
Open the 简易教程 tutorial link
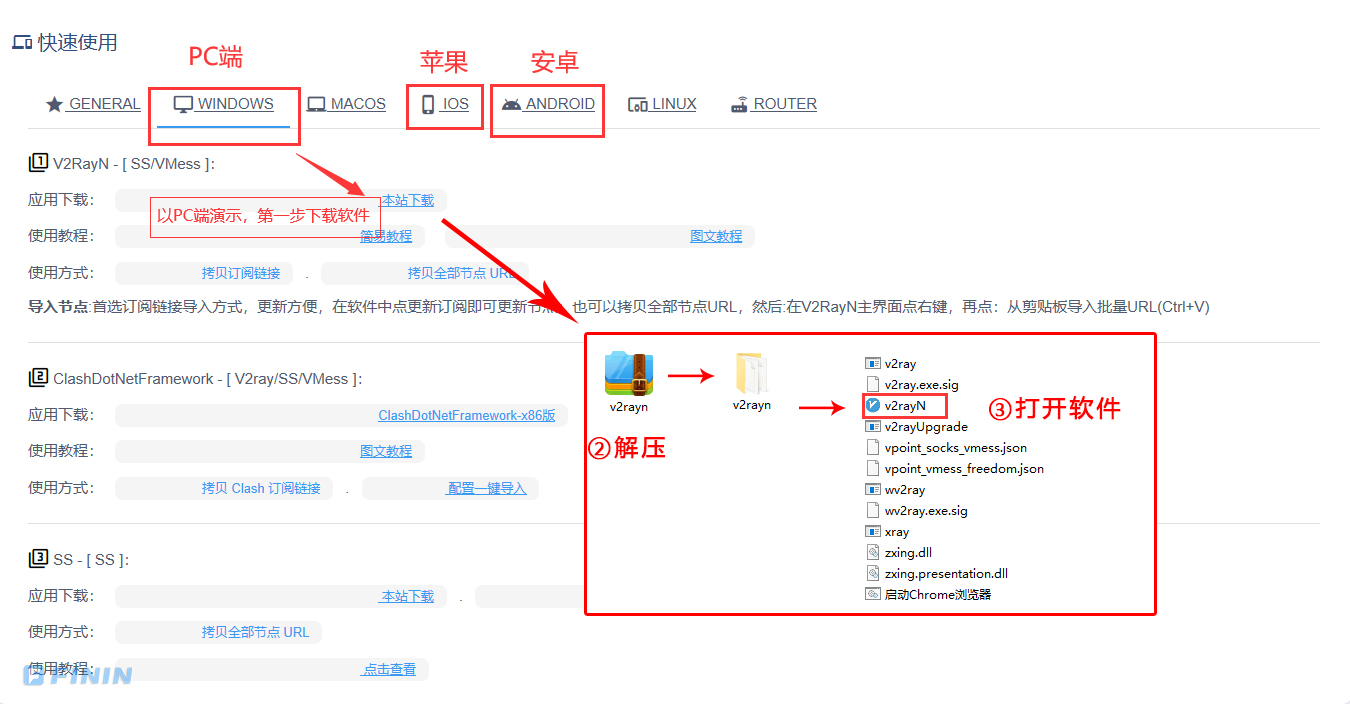coord(386,236)
